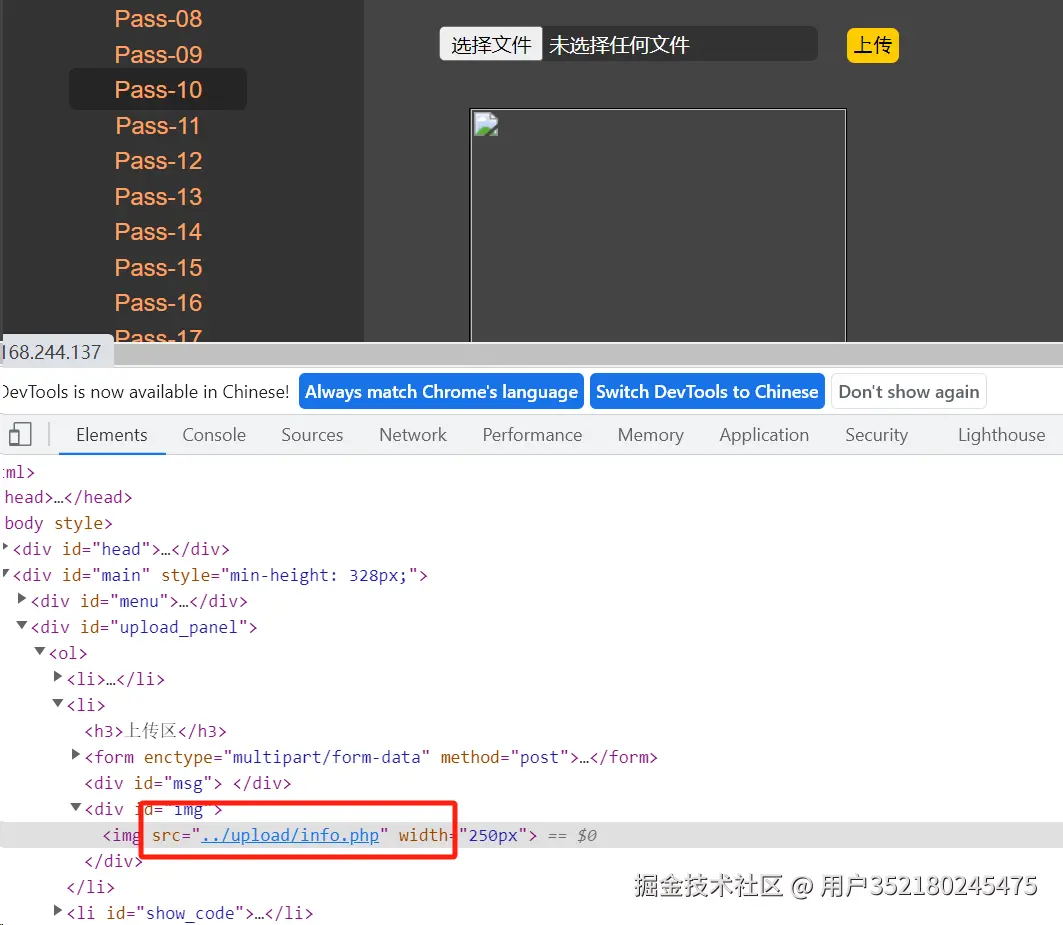Open the Sources tab
1063x925 pixels.
(313, 435)
